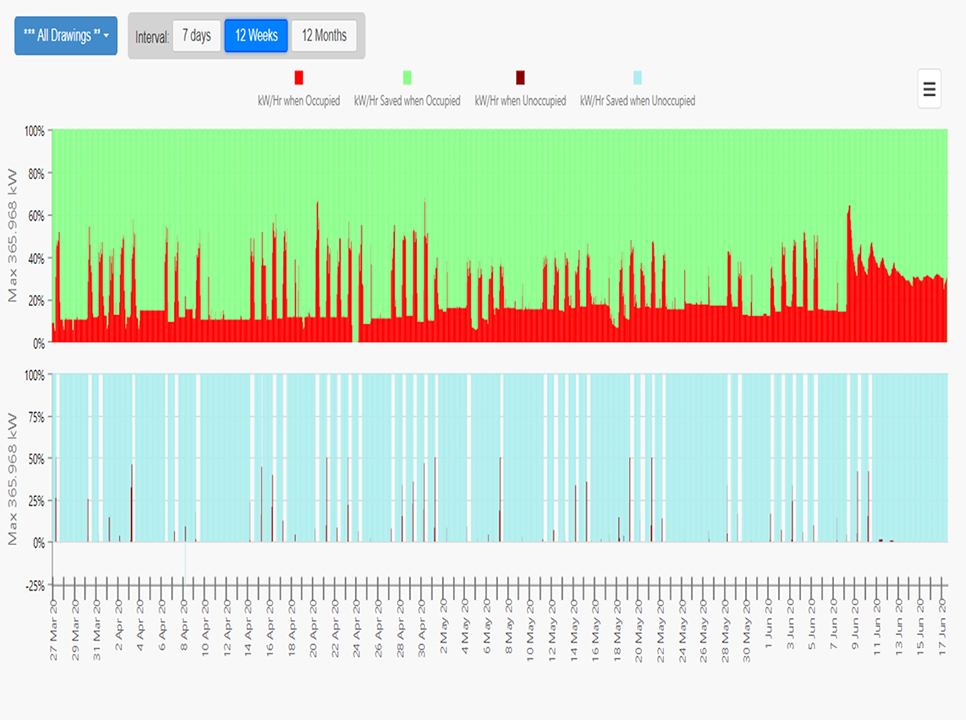
Task: Click the 75% label on the lower chart
Action: (x=34, y=417)
